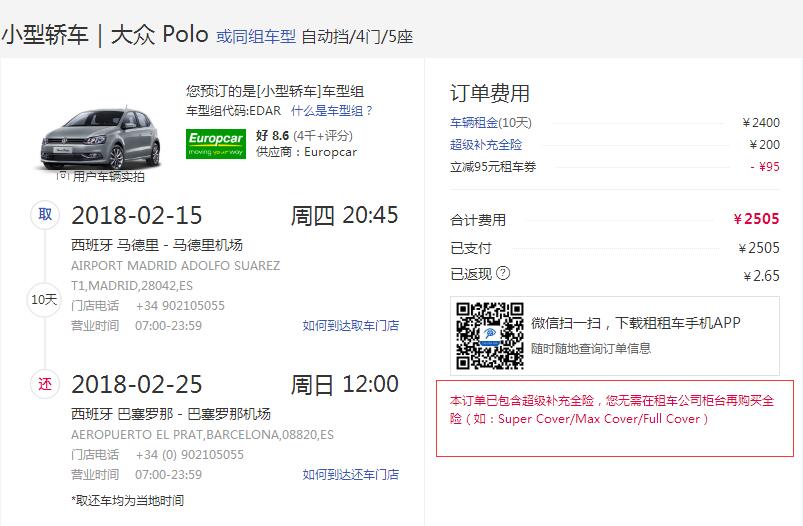Screen dimensions: 803x526
Task: Click the red ¥2505 total amount
Action: pyautogui.click(x=756, y=219)
